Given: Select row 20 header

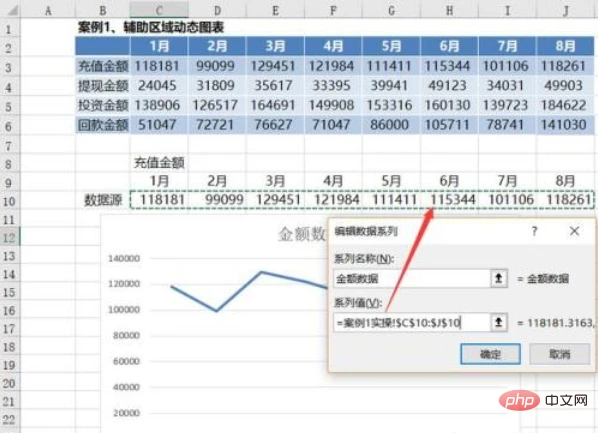Looking at the screenshot, I should coord(9,383).
